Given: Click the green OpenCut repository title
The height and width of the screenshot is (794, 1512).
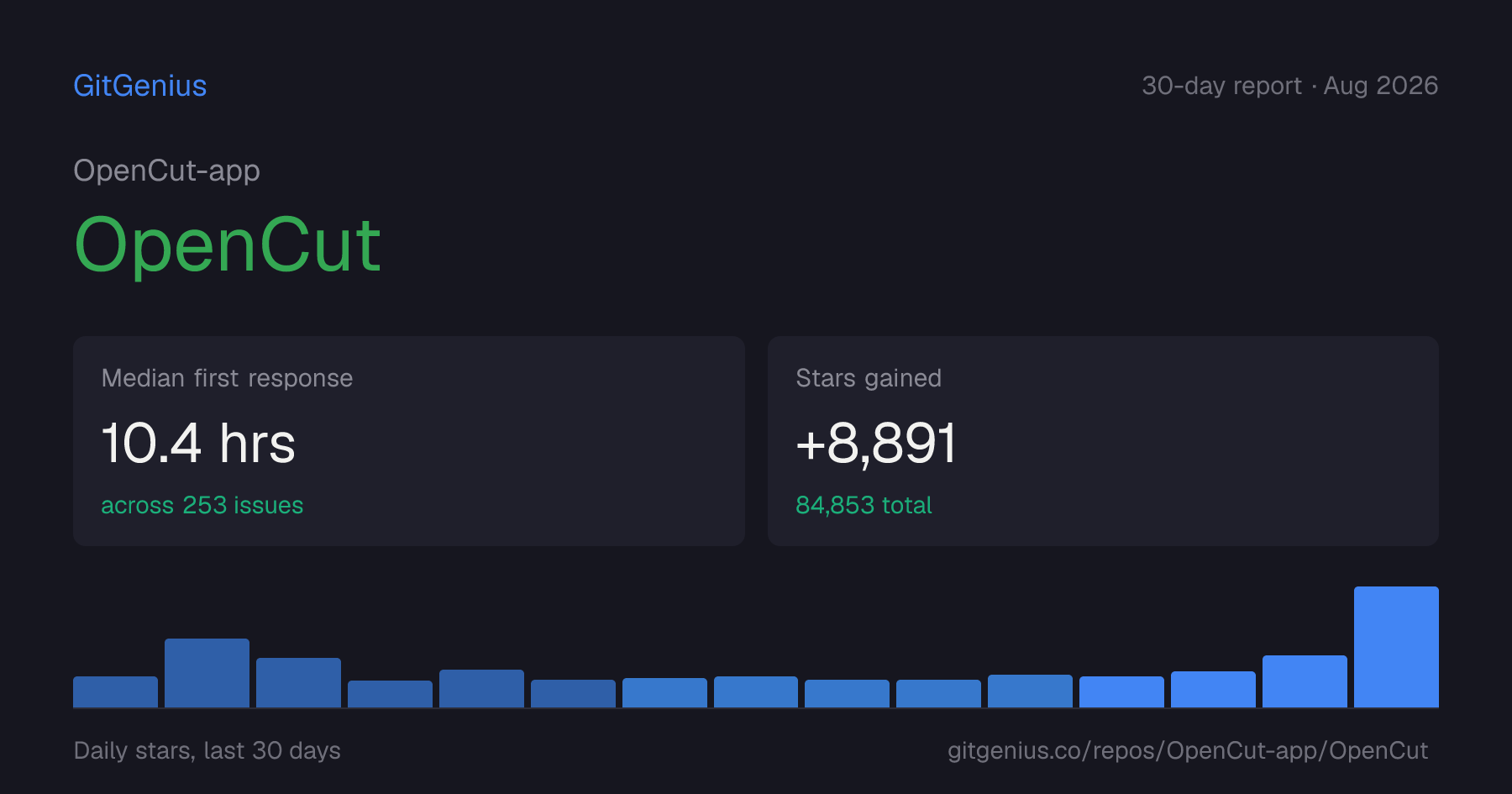Looking at the screenshot, I should coord(228,245).
